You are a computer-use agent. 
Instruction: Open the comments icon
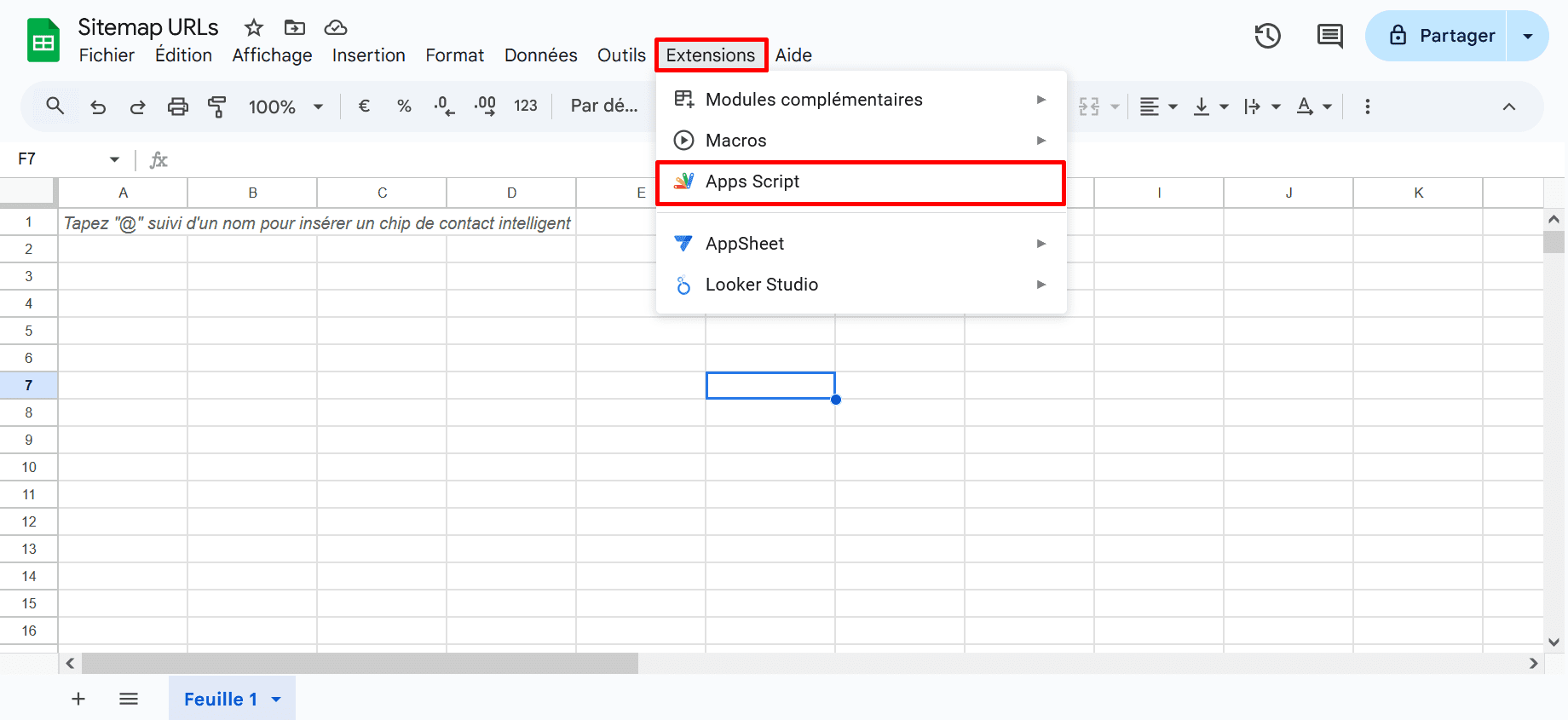click(1329, 36)
